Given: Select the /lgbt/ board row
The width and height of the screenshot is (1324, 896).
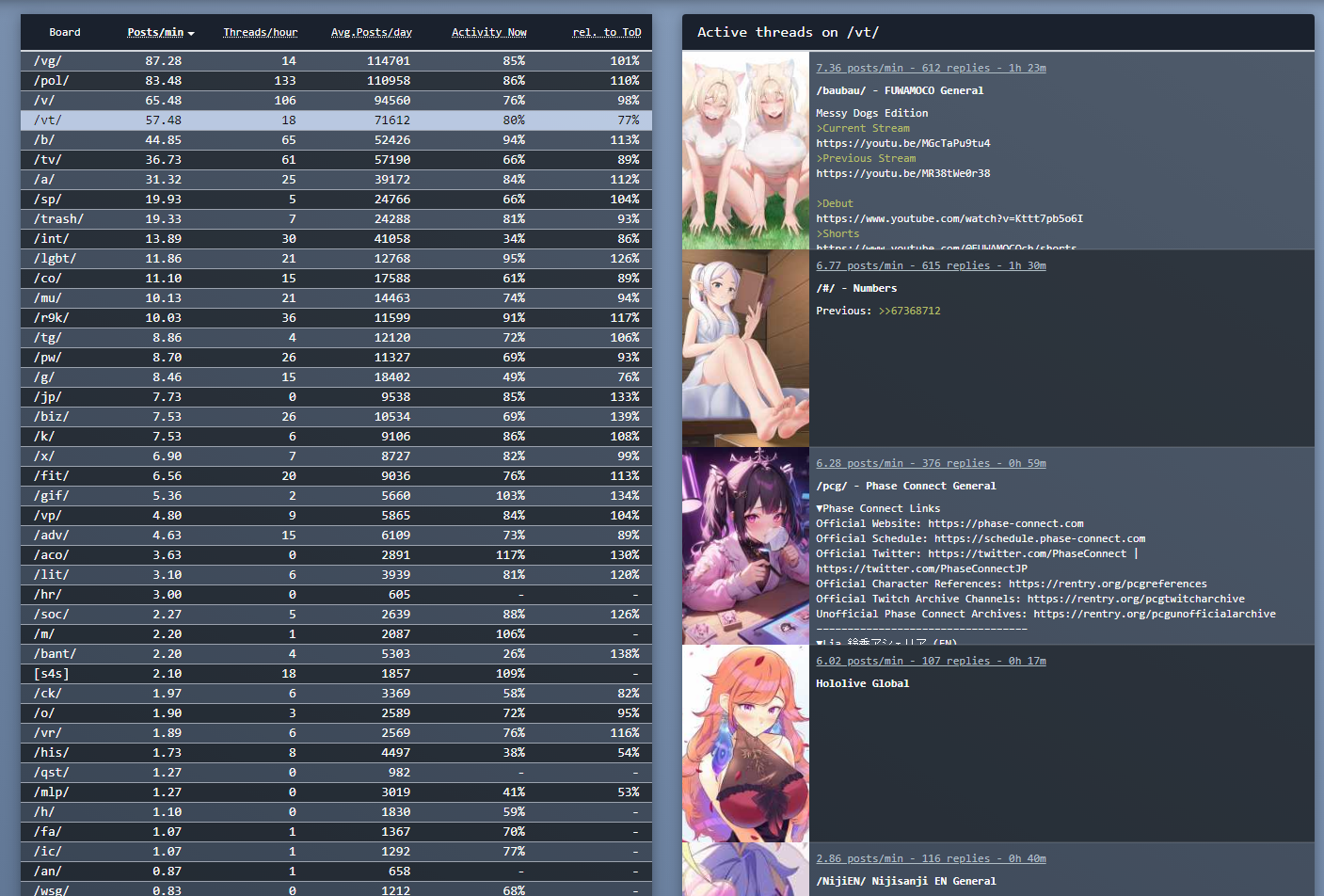Looking at the screenshot, I should [336, 259].
